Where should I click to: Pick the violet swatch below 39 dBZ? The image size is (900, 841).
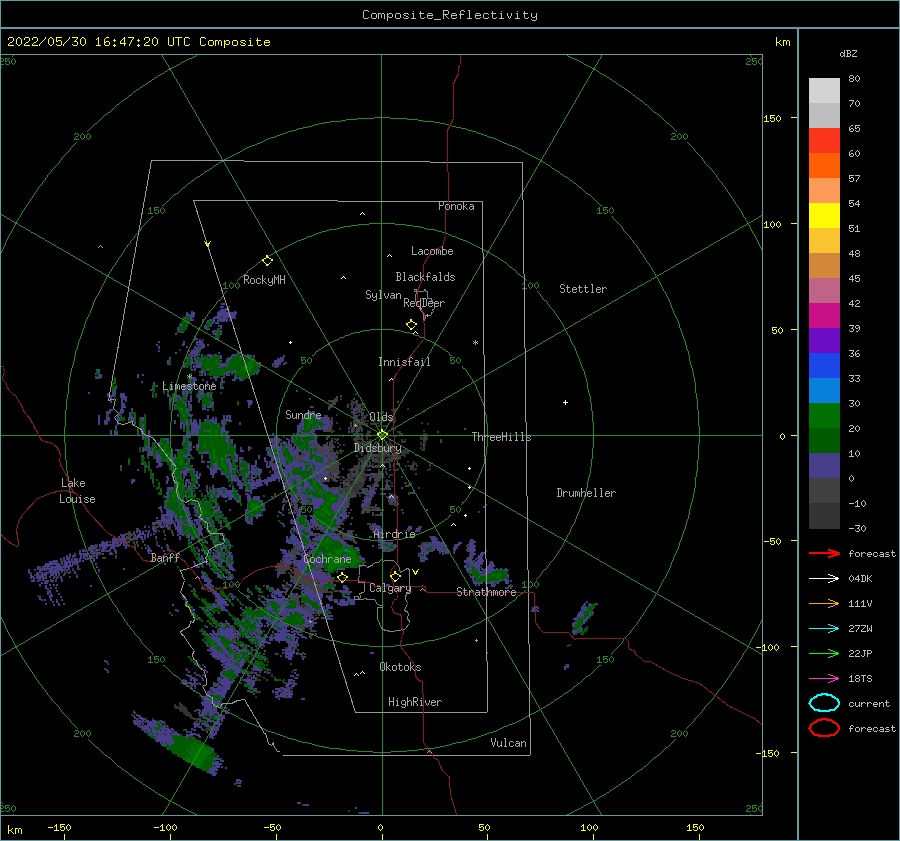pos(824,340)
